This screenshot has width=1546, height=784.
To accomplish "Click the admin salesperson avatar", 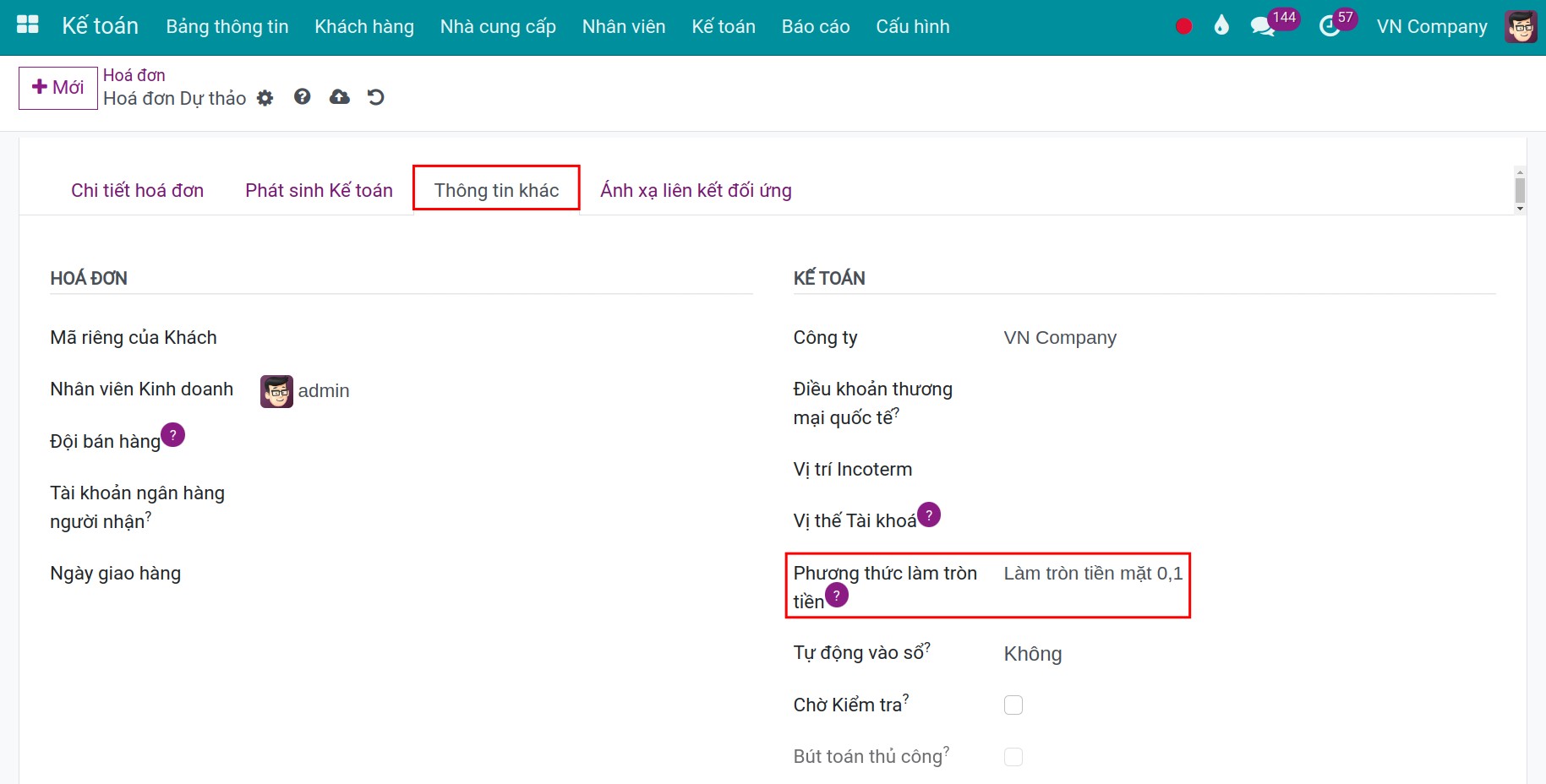I will click(276, 391).
